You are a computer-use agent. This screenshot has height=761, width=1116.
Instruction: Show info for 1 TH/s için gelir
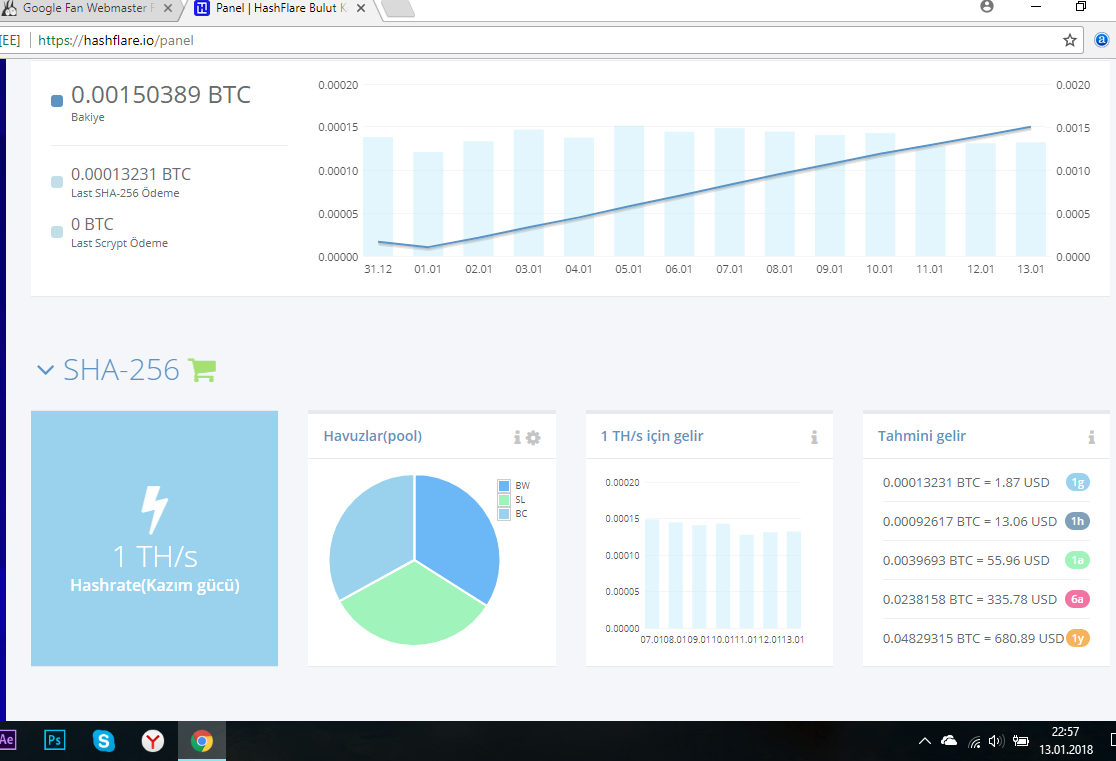click(x=814, y=437)
